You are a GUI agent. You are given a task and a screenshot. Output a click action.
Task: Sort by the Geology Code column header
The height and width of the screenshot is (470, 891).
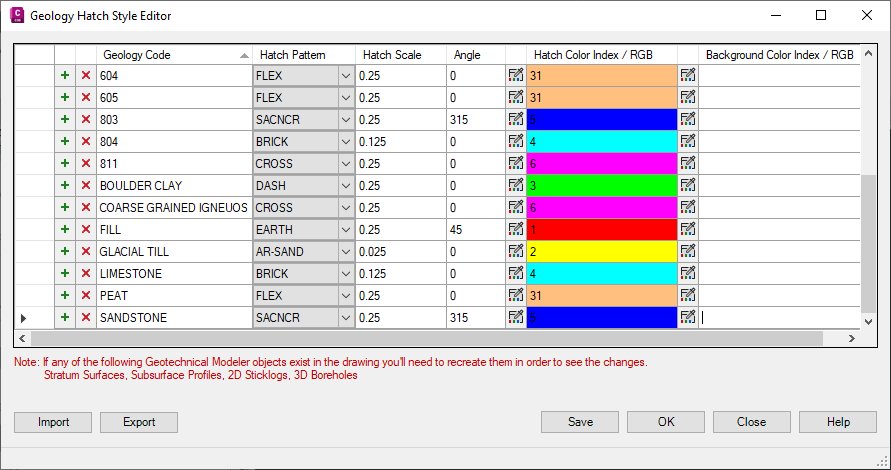(x=174, y=55)
